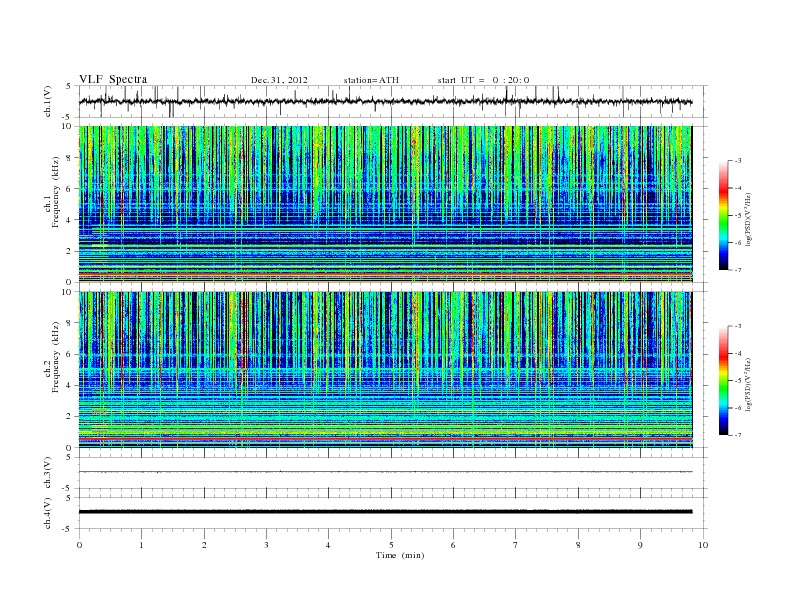Click the "-3" tick on the ch.1 colorbar
Screen dimensions: 792x612
pyautogui.click(x=738, y=161)
